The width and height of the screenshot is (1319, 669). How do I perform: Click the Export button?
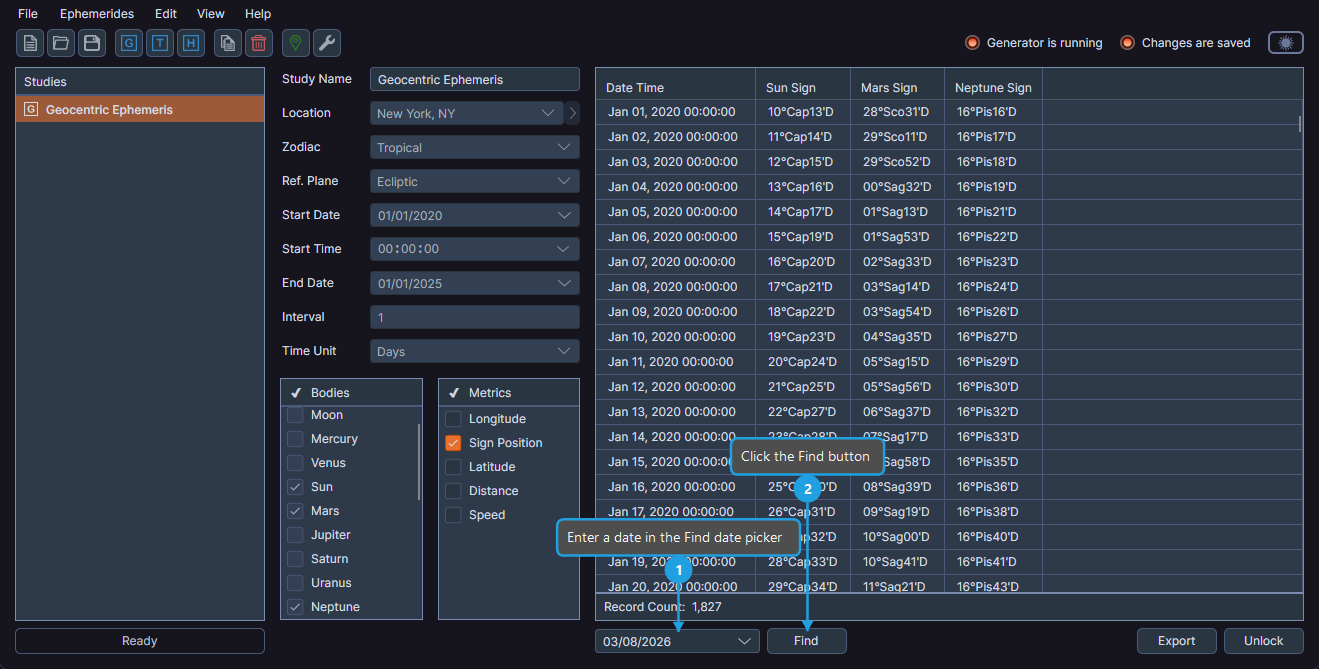1176,641
